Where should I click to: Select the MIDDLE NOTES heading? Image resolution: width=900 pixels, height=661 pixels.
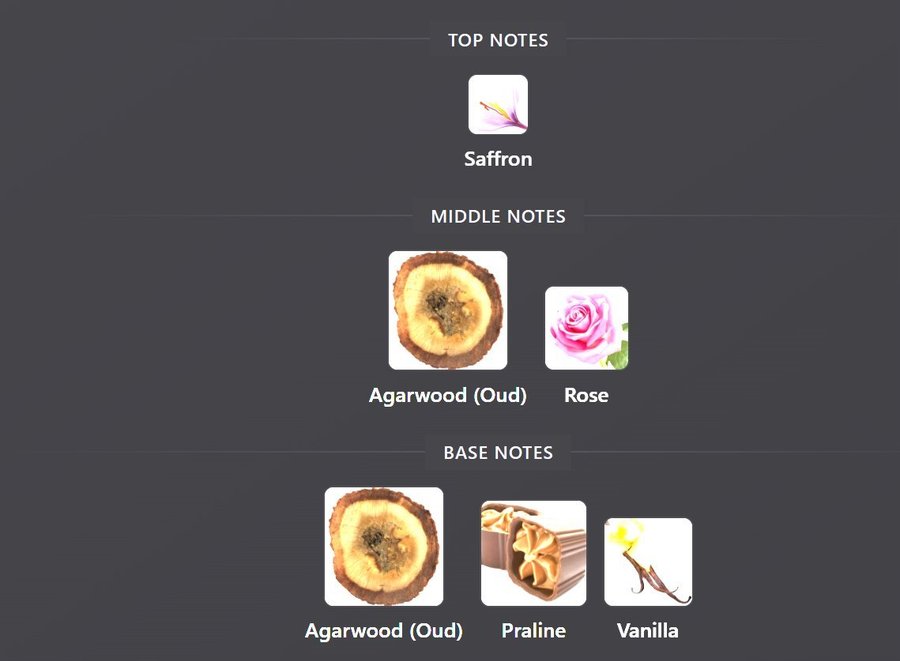pos(498,216)
